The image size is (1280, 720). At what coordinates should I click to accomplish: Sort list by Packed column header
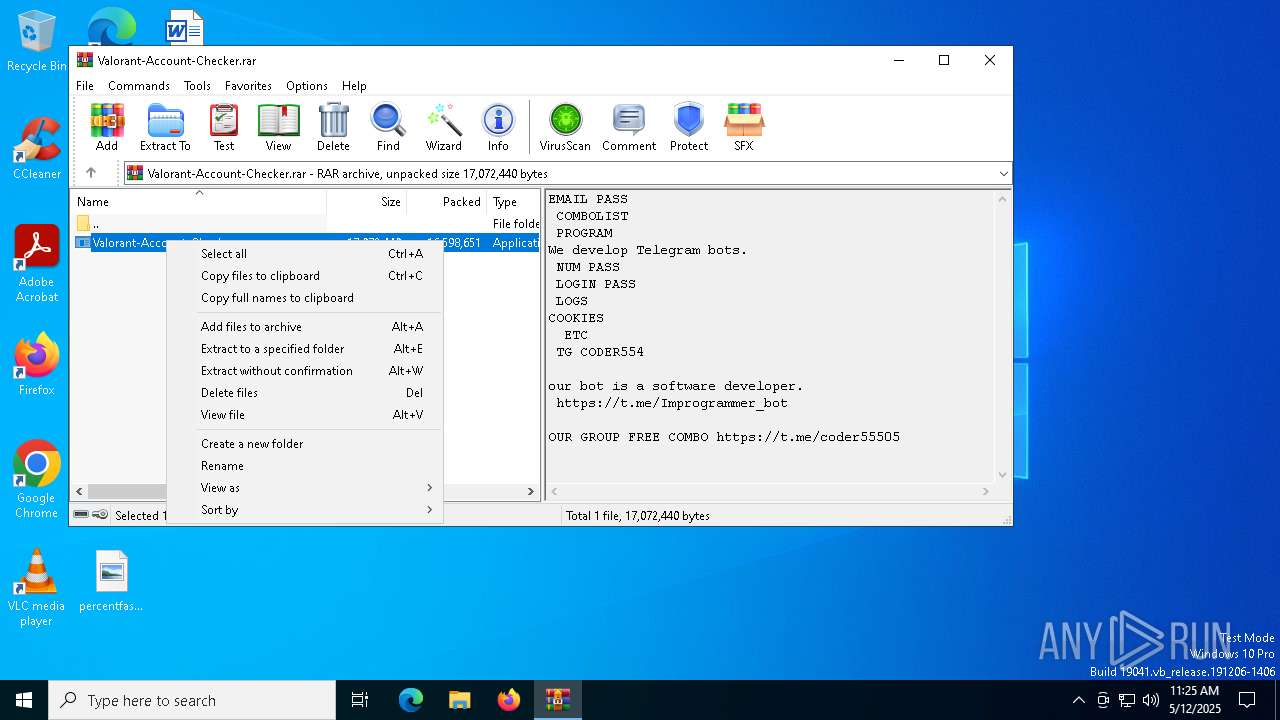point(446,201)
